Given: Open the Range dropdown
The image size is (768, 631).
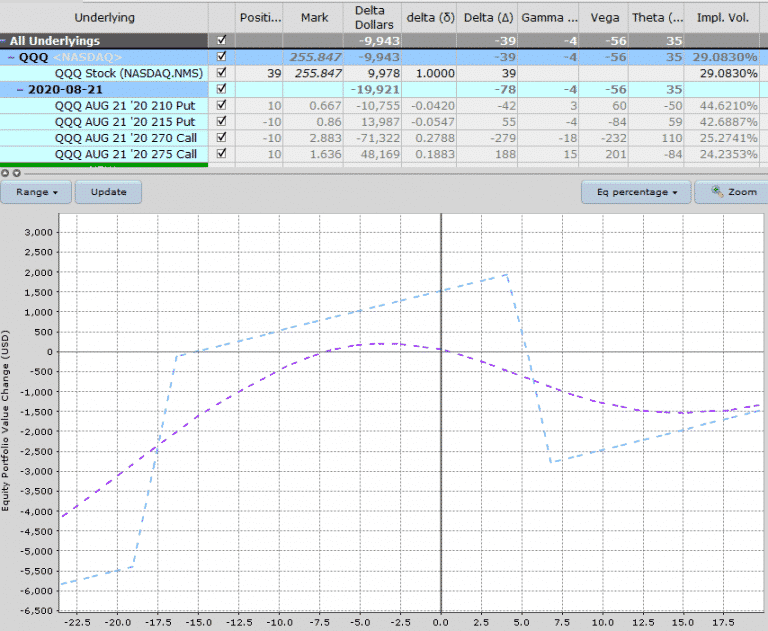Looking at the screenshot, I should 36,191.
